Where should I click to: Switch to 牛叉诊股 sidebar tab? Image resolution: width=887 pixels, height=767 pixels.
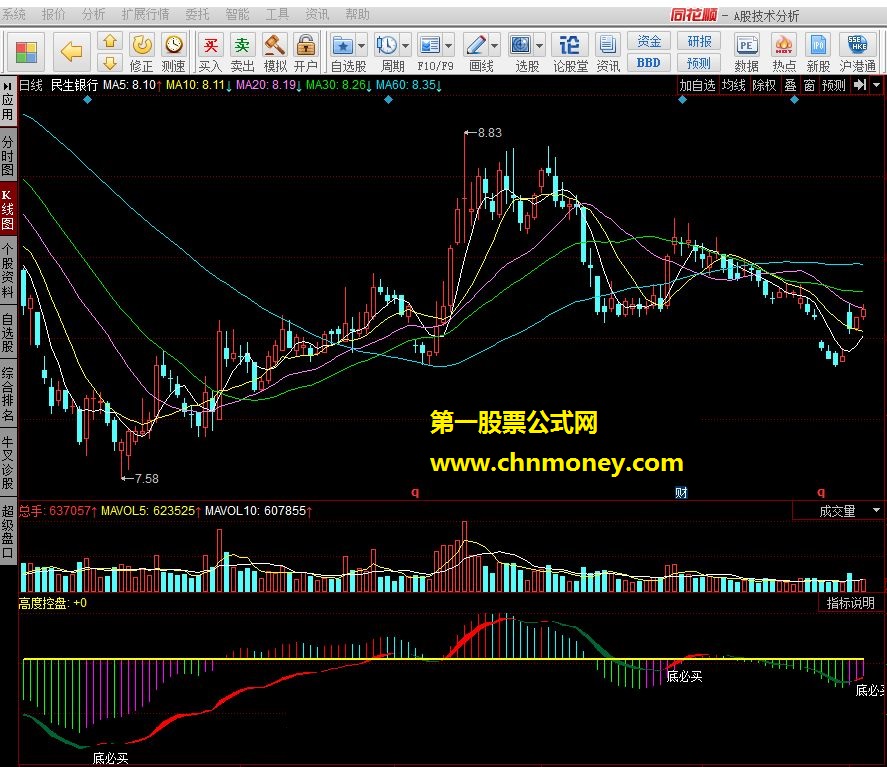[x=8, y=462]
